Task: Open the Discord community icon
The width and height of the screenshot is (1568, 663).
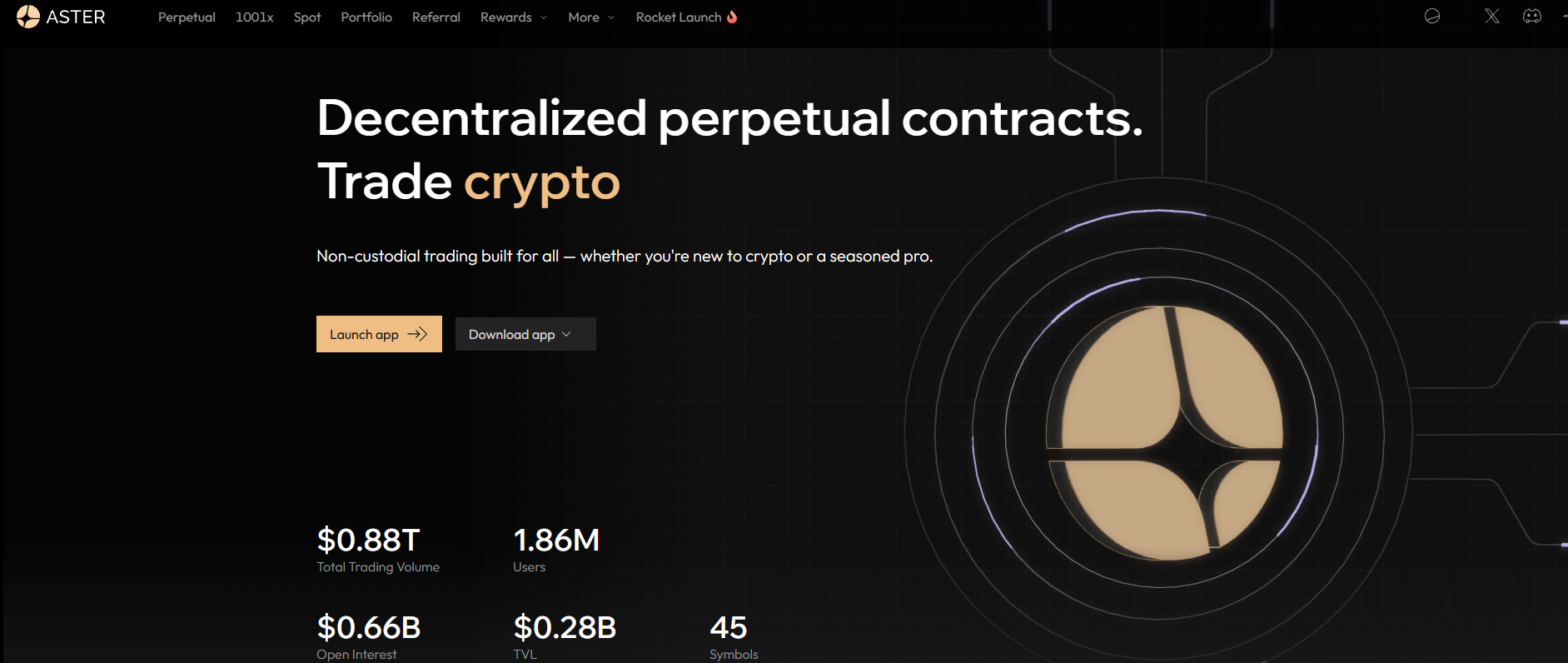Action: coord(1531,17)
